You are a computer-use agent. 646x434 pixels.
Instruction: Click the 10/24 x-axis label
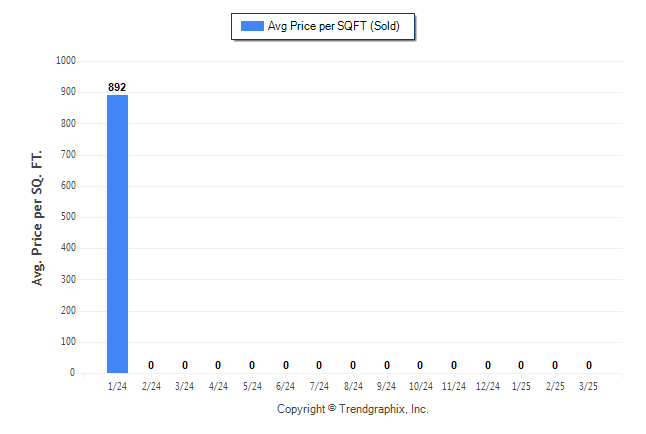point(420,386)
